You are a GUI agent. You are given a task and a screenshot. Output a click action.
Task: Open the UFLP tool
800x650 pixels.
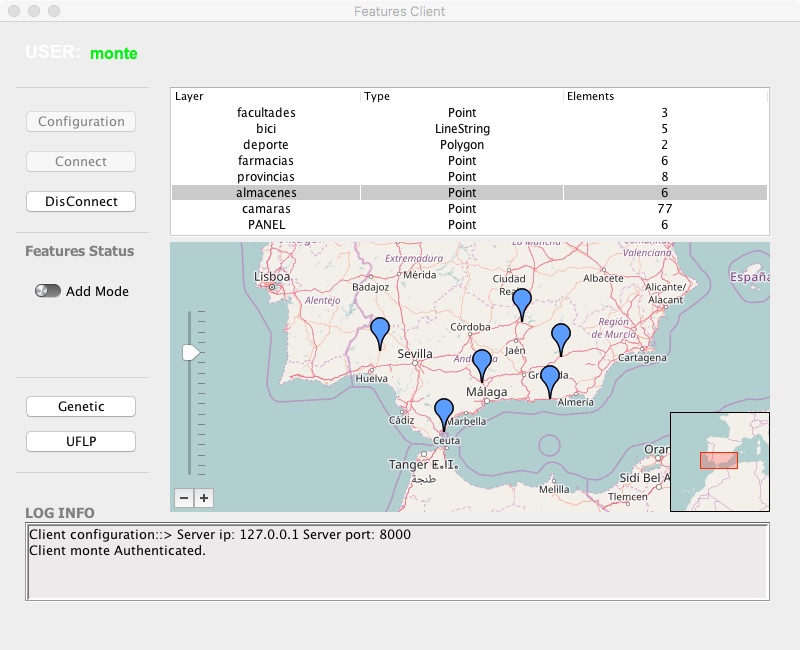click(80, 441)
